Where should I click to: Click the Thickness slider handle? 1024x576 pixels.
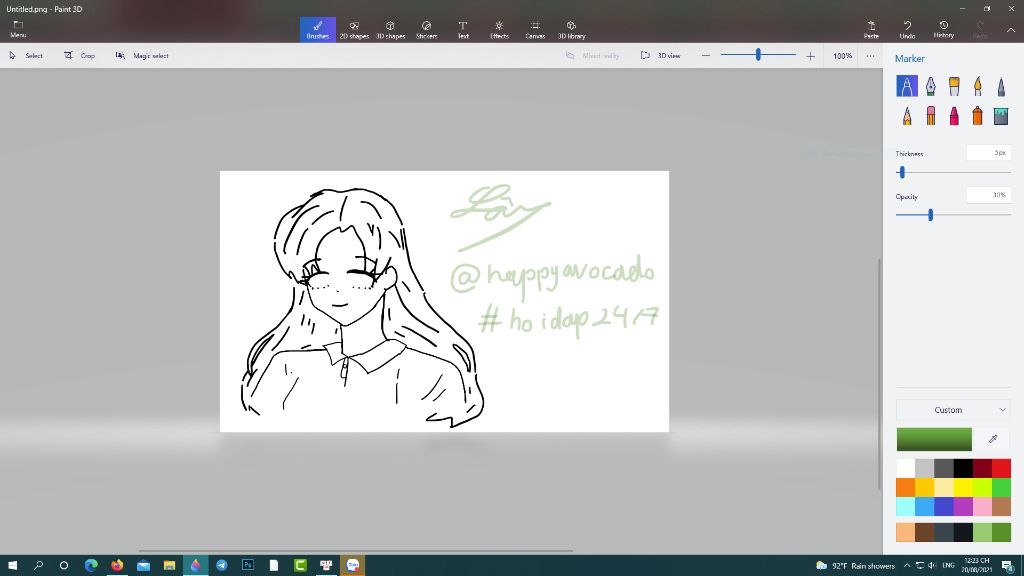click(902, 172)
